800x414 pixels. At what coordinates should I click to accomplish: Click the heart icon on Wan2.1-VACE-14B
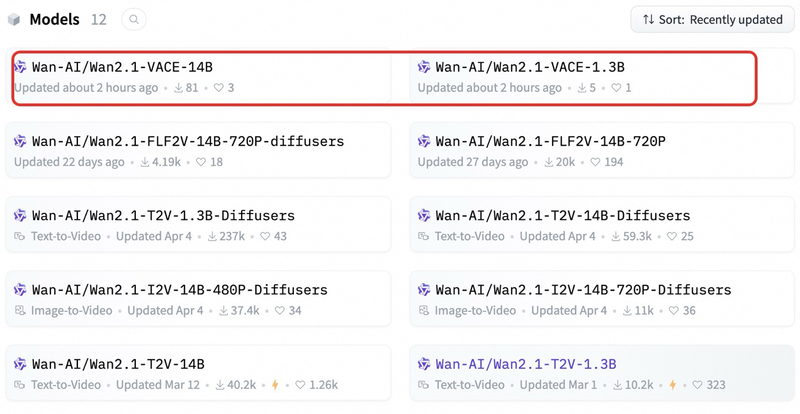click(219, 88)
